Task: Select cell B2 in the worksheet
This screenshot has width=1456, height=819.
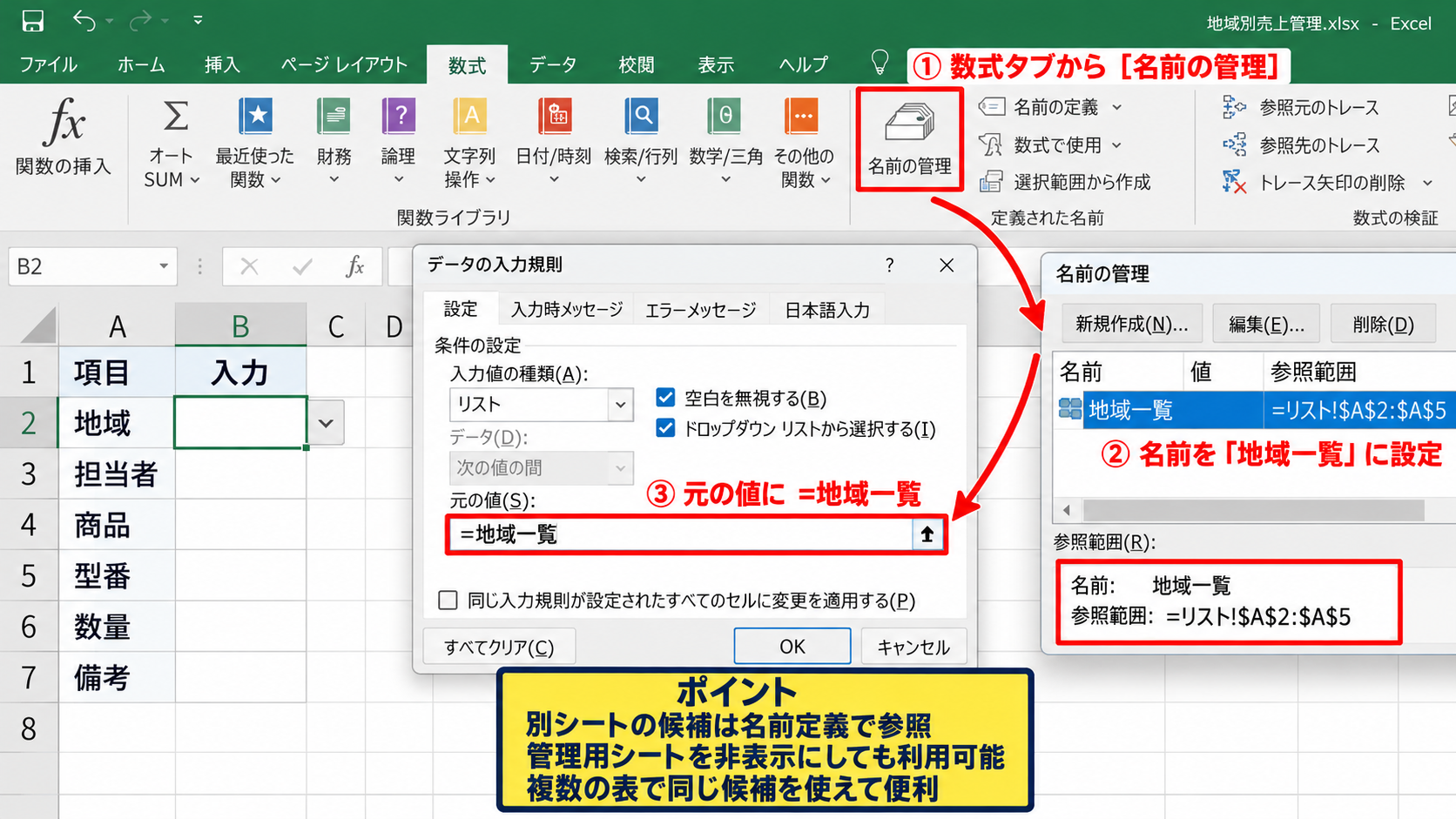Action: 240,423
